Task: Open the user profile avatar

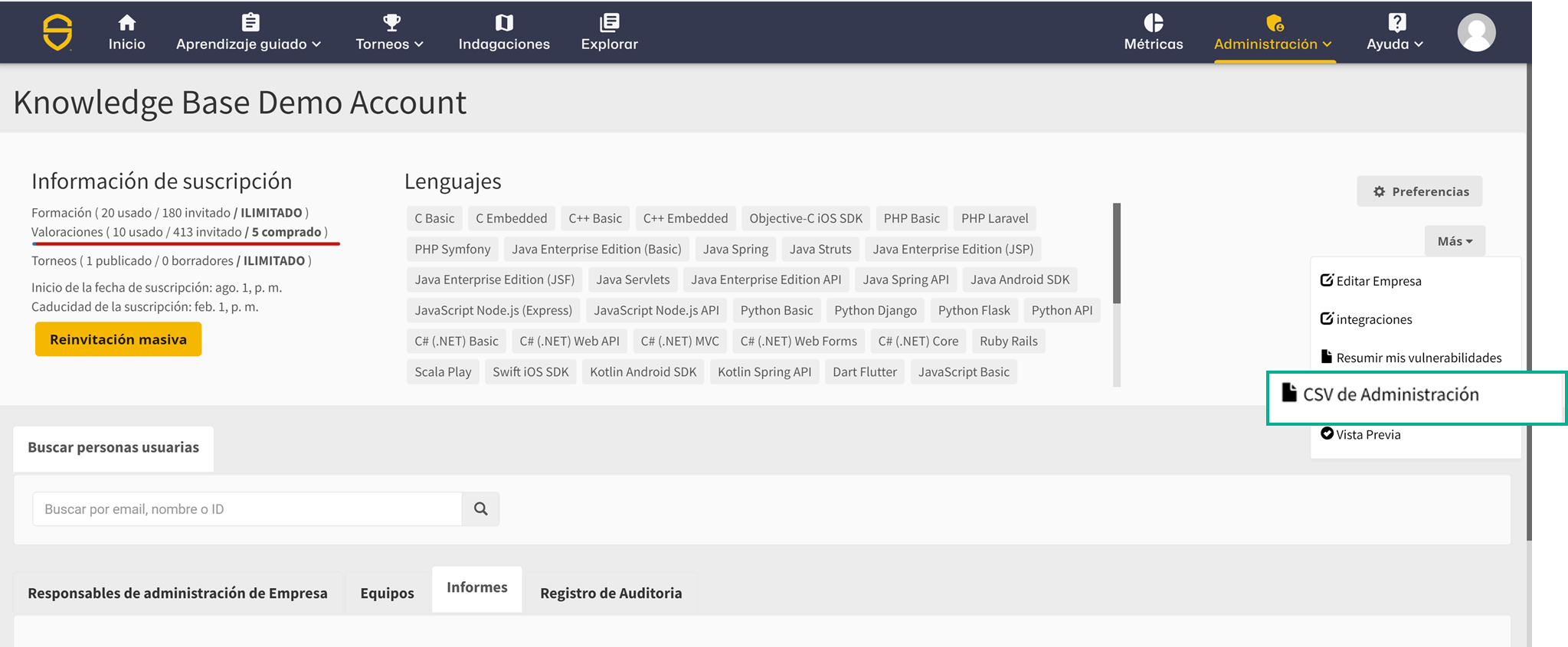Action: pyautogui.click(x=1476, y=32)
